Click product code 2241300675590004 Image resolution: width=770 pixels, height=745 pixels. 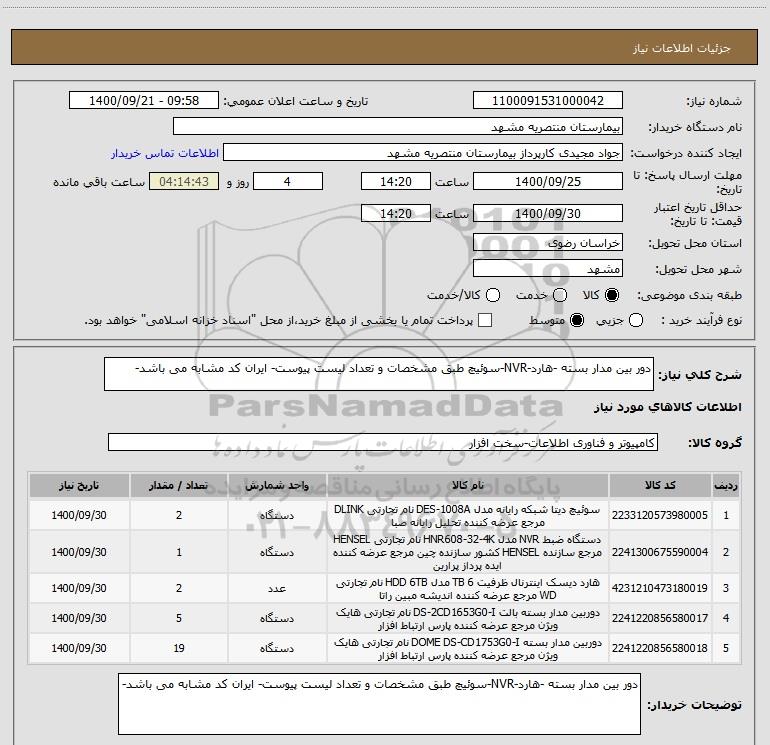(x=660, y=552)
